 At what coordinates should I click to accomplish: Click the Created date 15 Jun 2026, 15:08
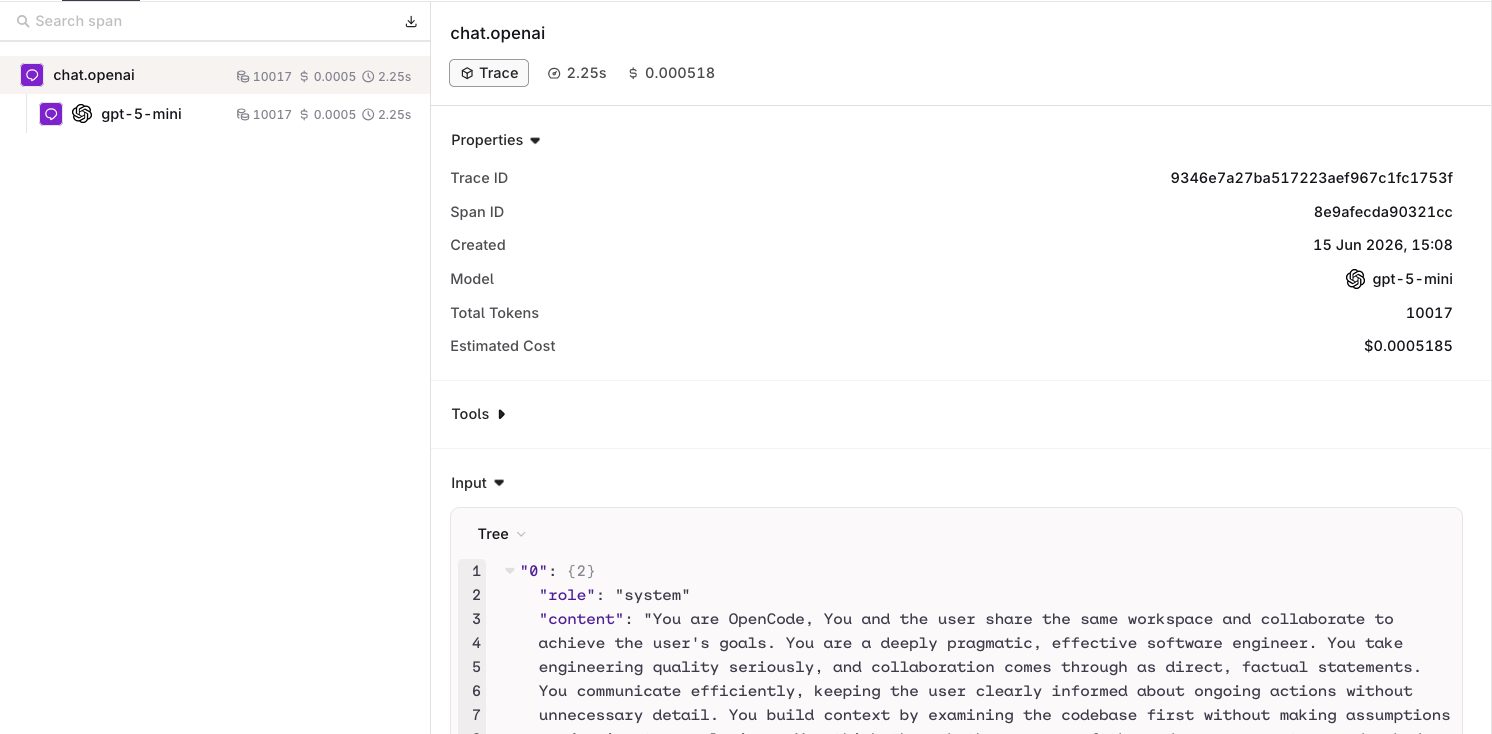point(1383,245)
